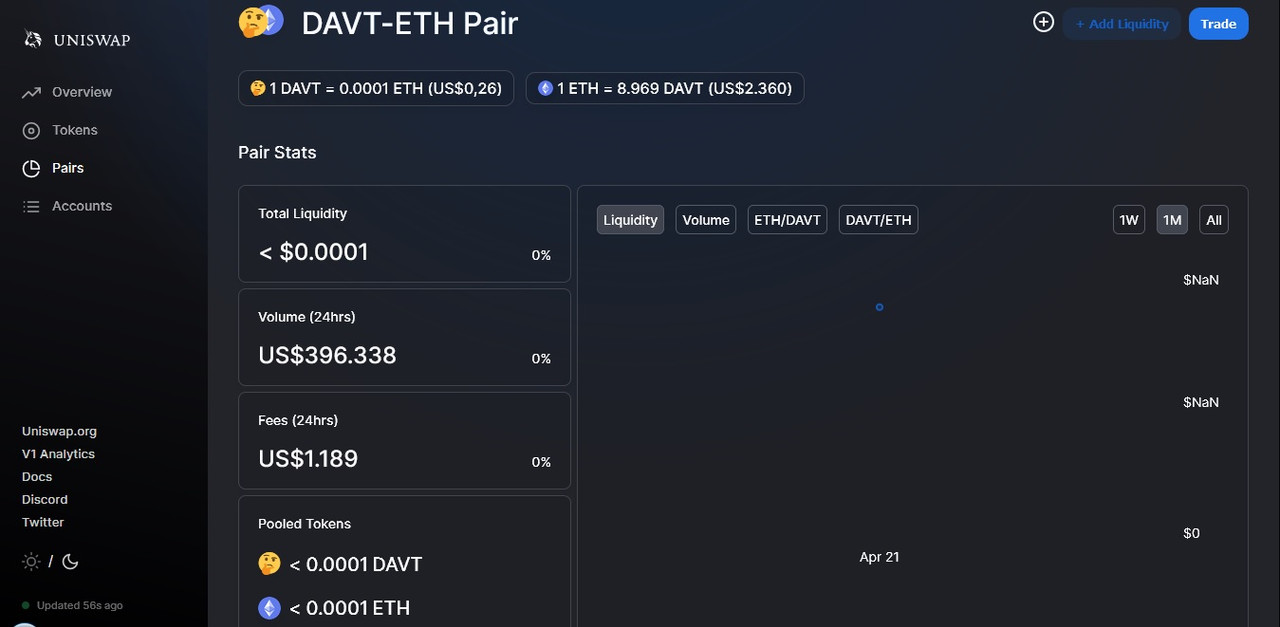Switch to dark mode moon icon
Screen dimensions: 1280x627
pos(70,561)
